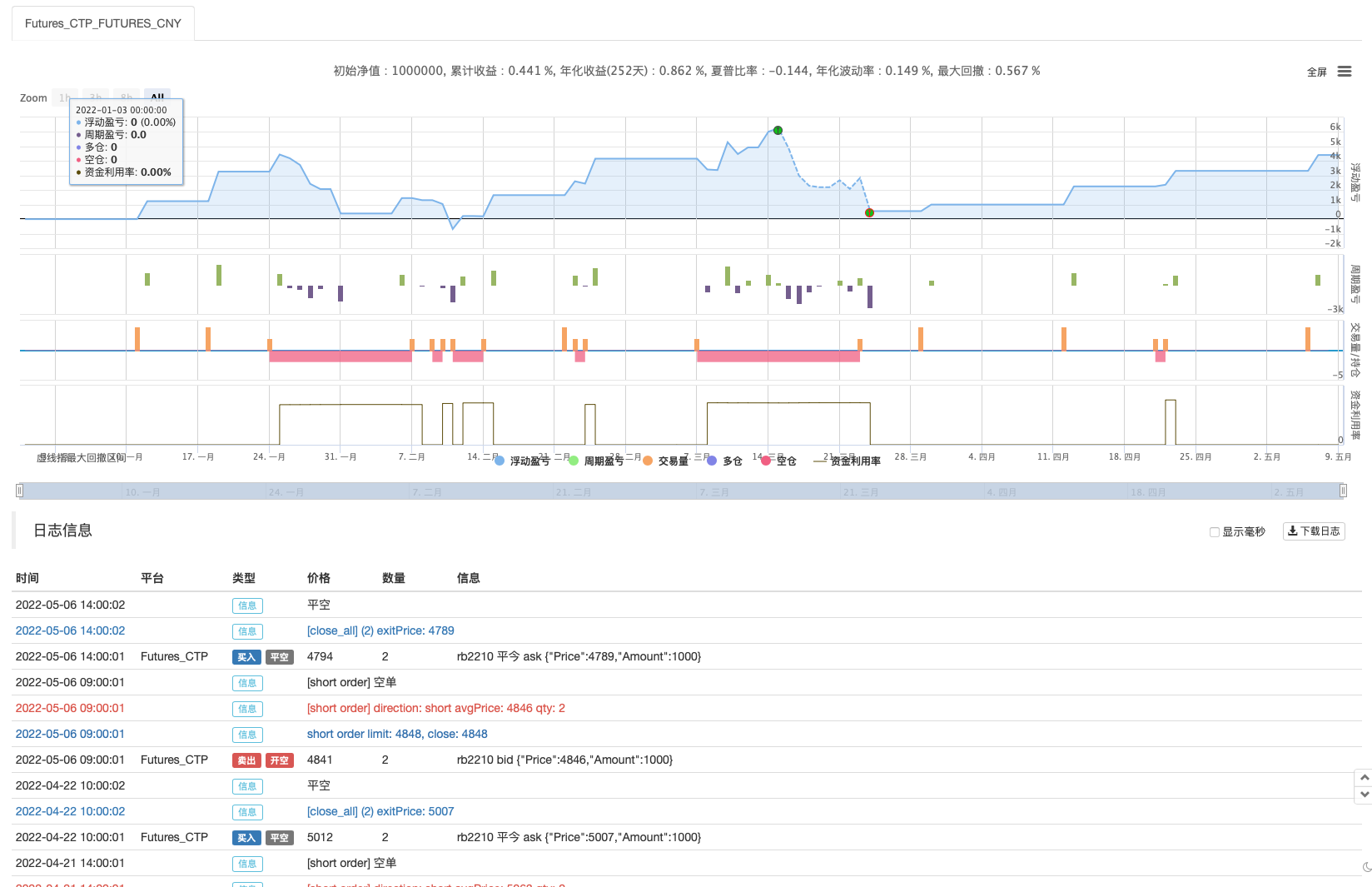The width and height of the screenshot is (1372, 887).
Task: Click 买入 badge on 2022-05-06 14:00:01 row
Action: click(x=246, y=657)
